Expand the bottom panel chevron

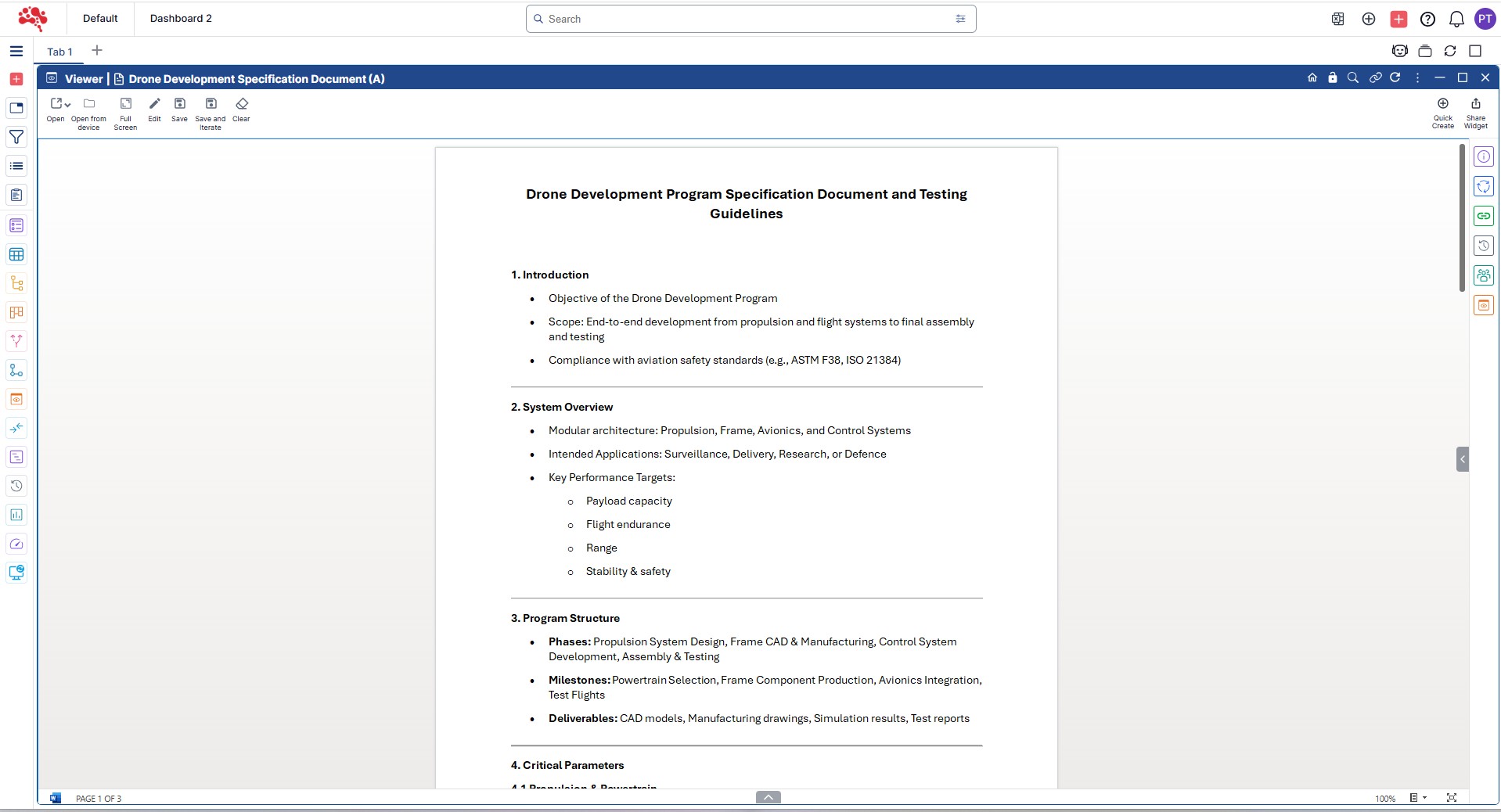[768, 797]
